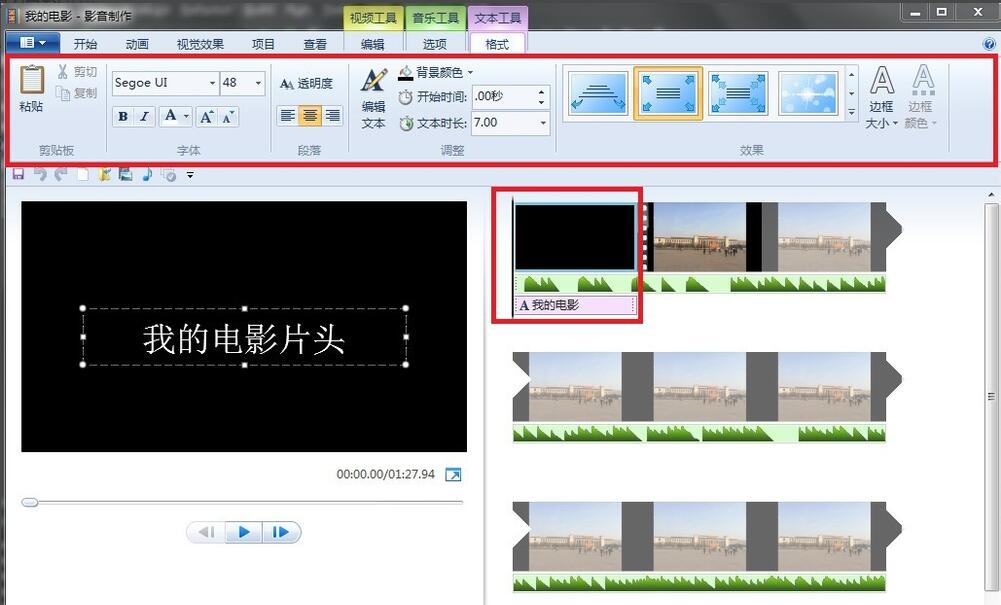This screenshot has width=1001, height=605.
Task: Select the black title clip on the storyboard
Action: 575,237
